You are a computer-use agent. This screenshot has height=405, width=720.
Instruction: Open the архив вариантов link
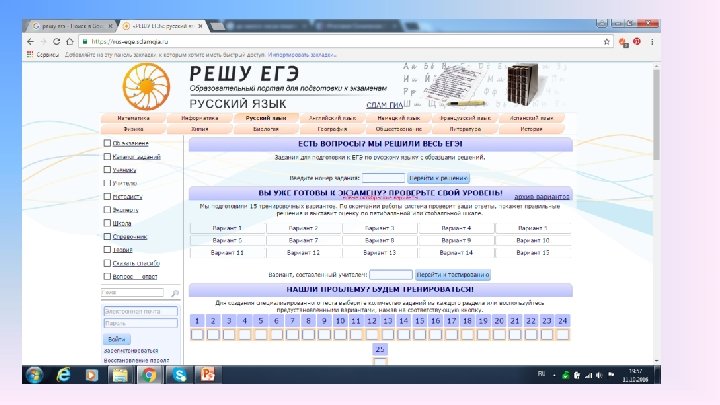pos(542,197)
